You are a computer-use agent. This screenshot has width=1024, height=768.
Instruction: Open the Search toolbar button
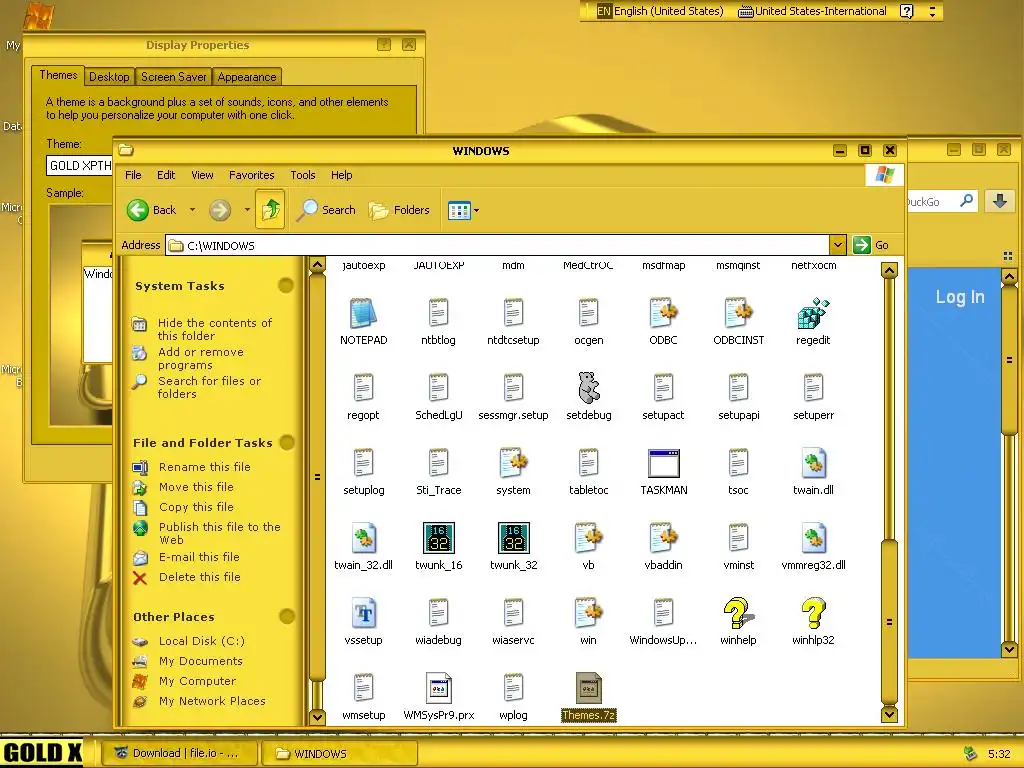coord(326,210)
